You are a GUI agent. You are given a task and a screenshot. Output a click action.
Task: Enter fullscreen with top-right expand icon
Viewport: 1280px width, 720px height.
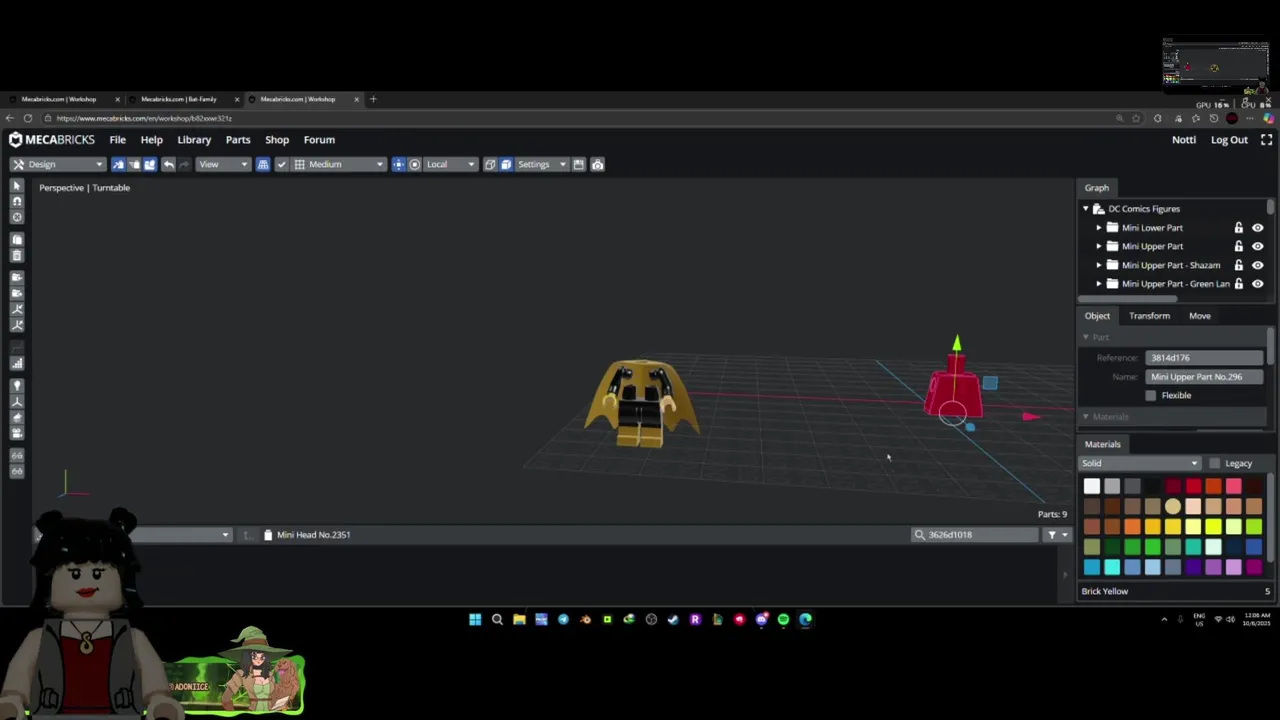(x=1266, y=140)
